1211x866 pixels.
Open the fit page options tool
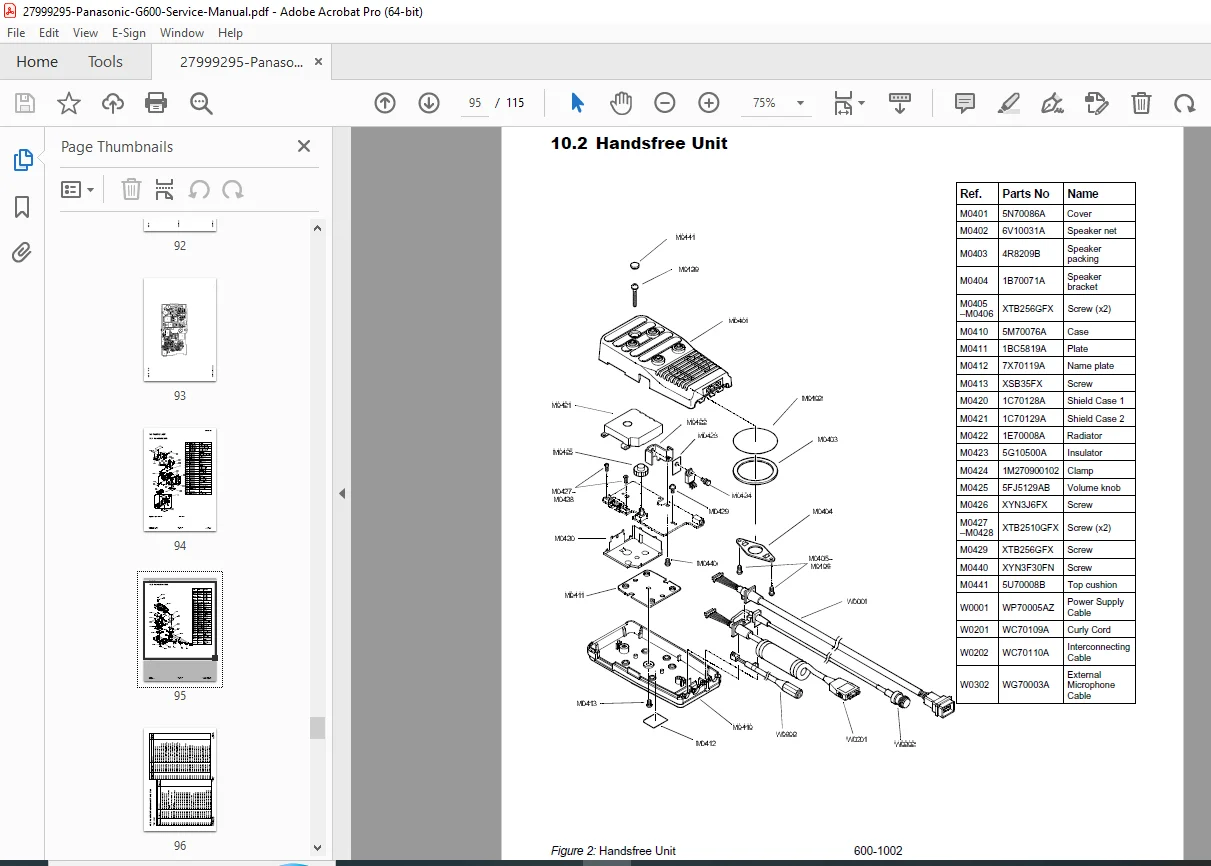click(x=849, y=103)
